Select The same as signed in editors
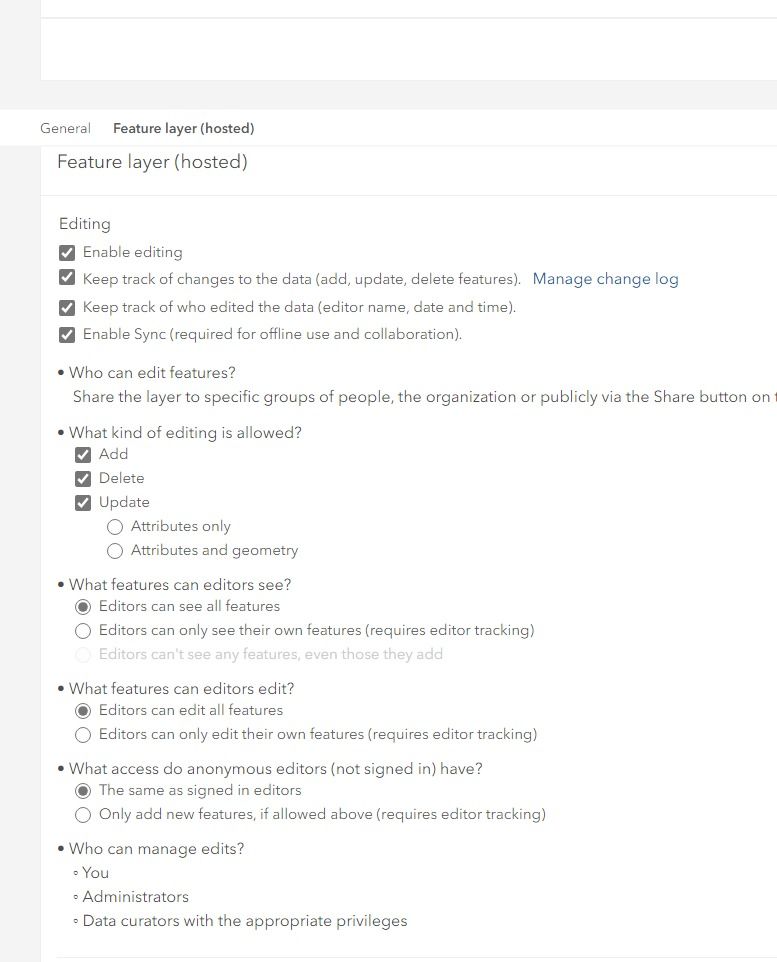Image resolution: width=777 pixels, height=962 pixels. [x=83, y=791]
